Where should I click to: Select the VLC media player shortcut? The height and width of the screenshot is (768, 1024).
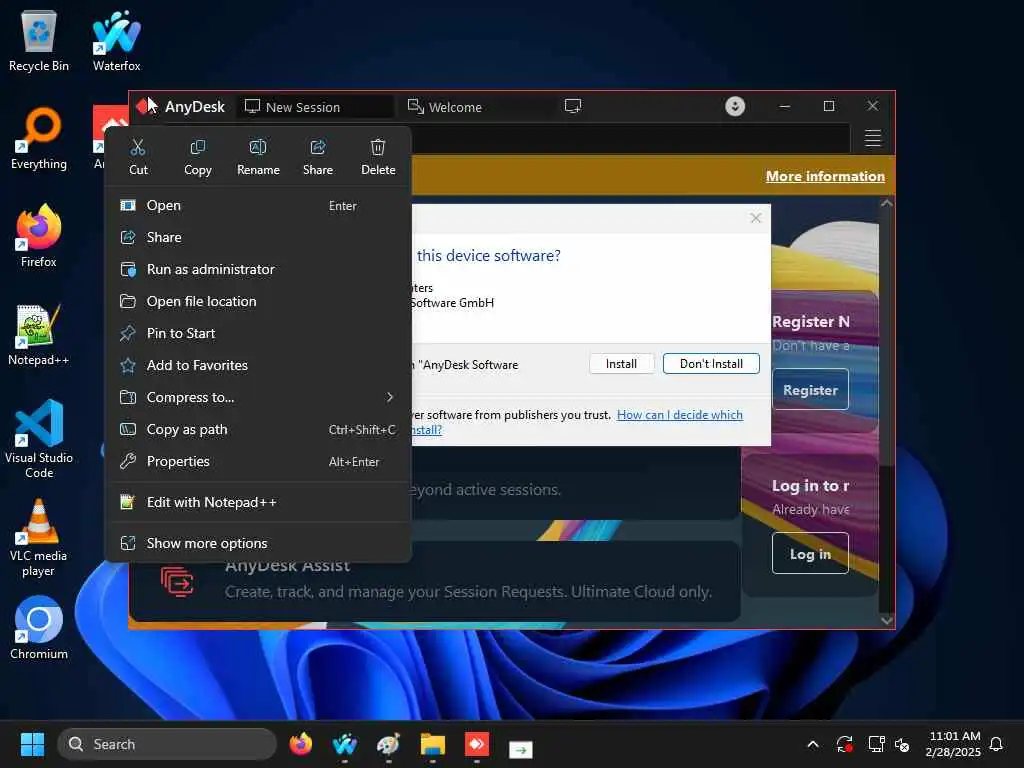click(39, 537)
